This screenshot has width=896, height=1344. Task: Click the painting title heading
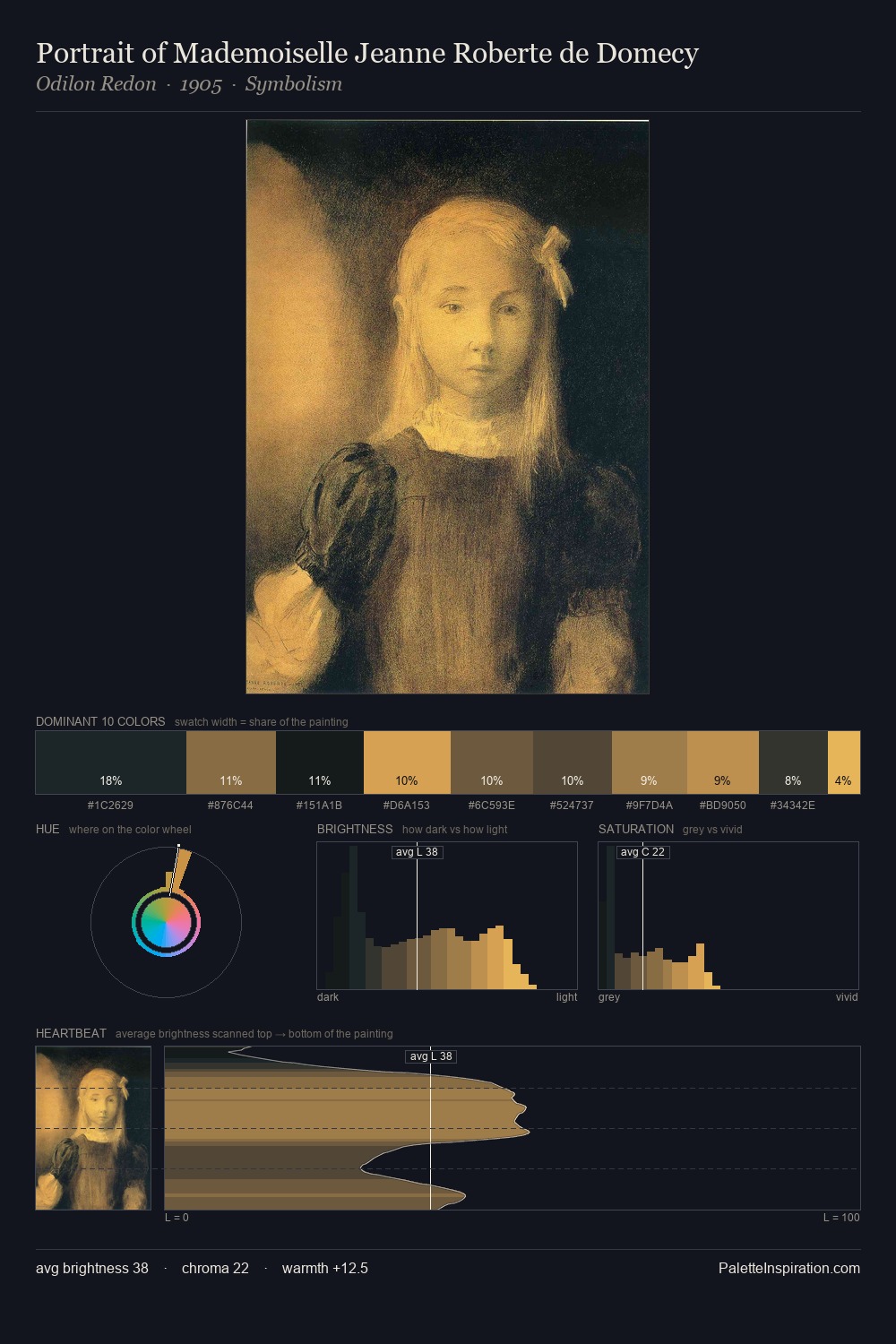367,54
